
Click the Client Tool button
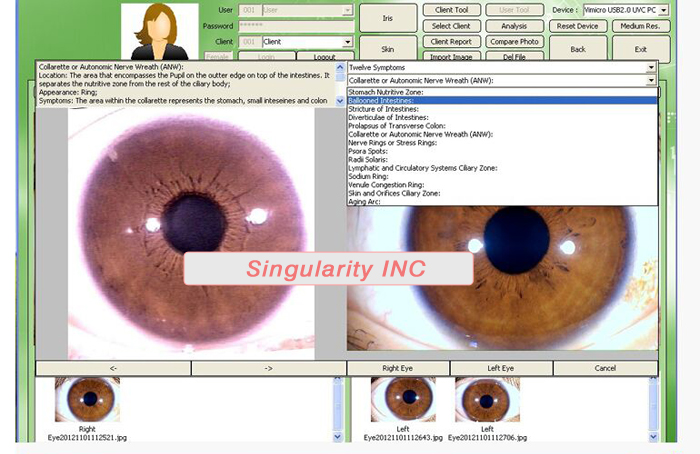point(452,10)
